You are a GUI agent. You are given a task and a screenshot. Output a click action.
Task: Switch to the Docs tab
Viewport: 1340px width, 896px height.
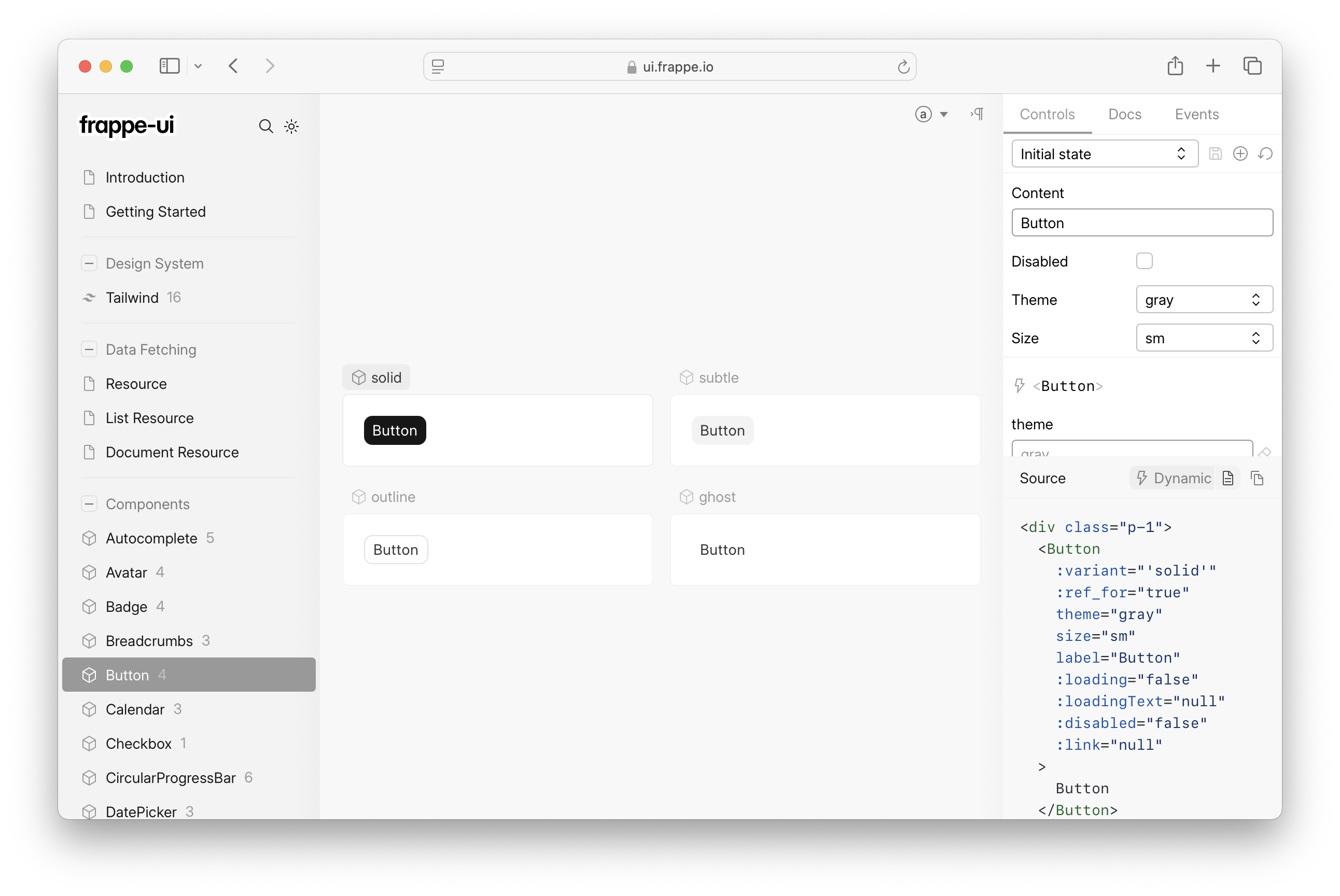click(x=1124, y=114)
